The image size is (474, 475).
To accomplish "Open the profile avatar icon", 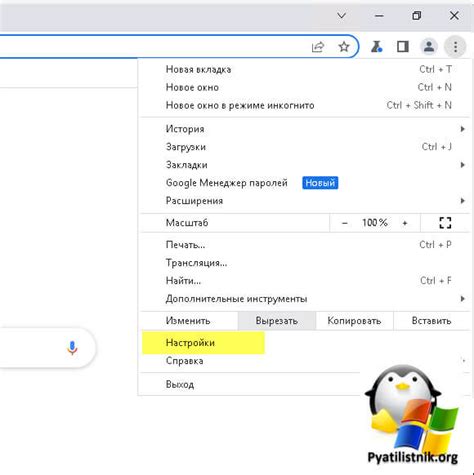I will (429, 47).
